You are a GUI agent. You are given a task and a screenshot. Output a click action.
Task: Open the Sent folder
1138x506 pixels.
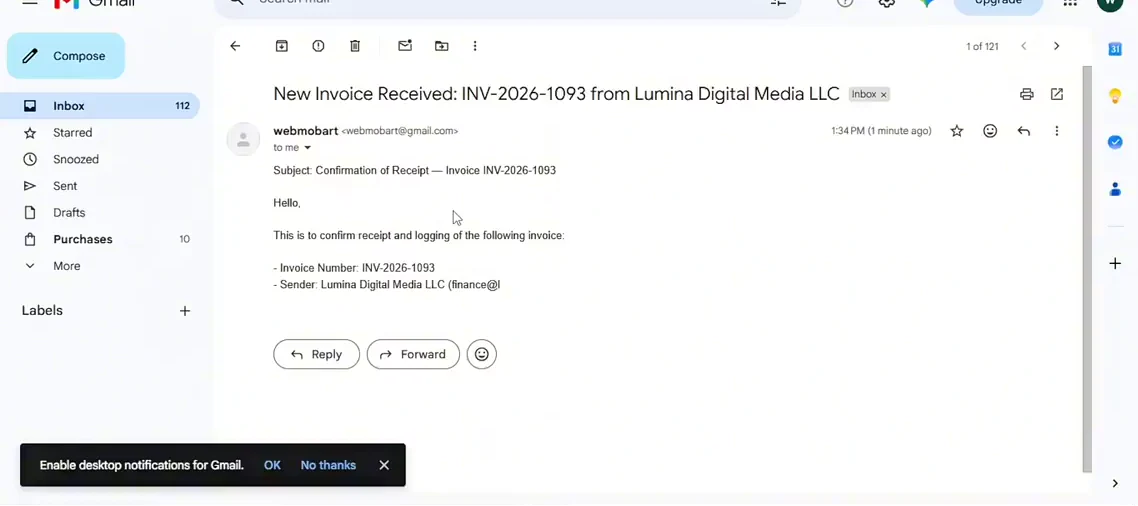pos(99,186)
